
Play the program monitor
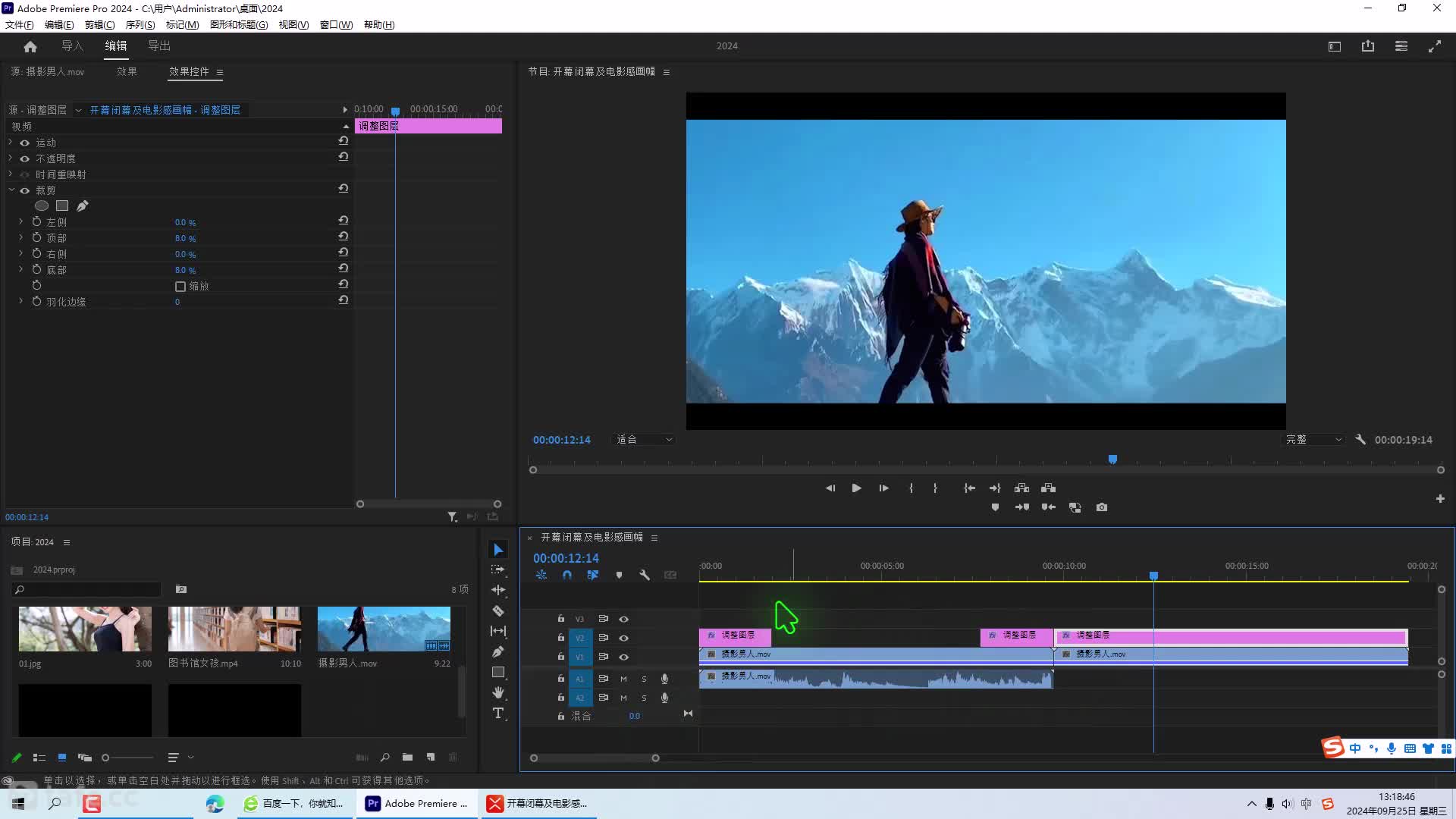856,488
